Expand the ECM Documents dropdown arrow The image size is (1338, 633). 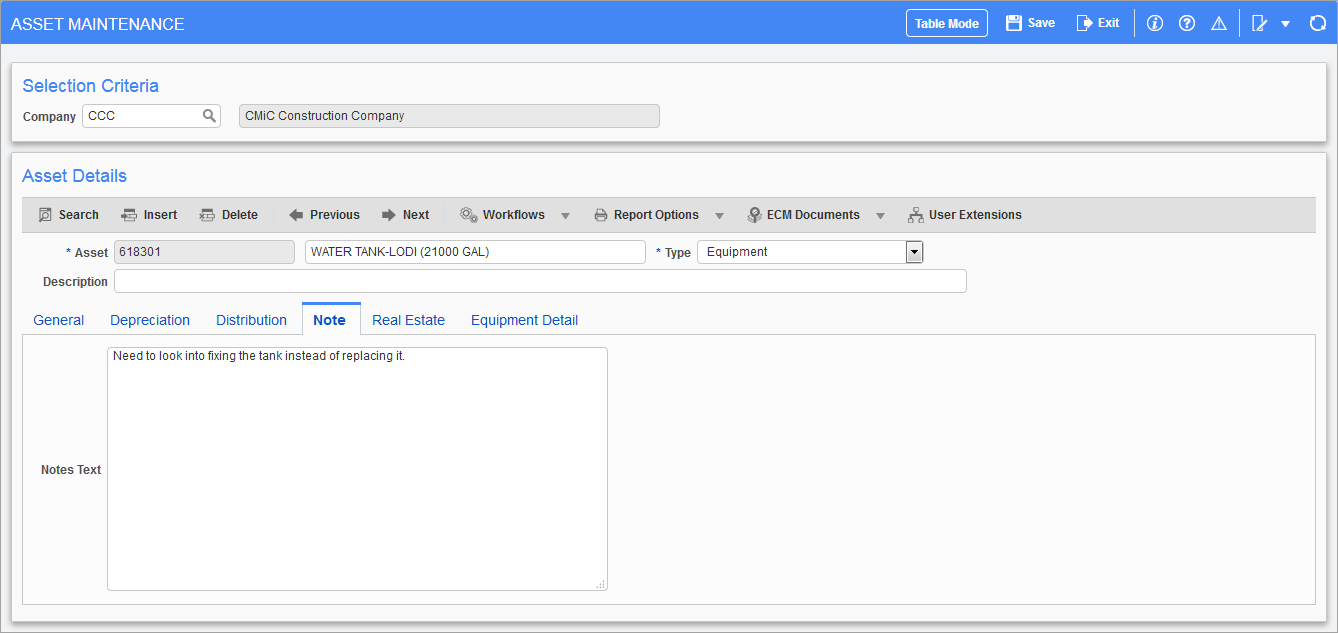(880, 216)
